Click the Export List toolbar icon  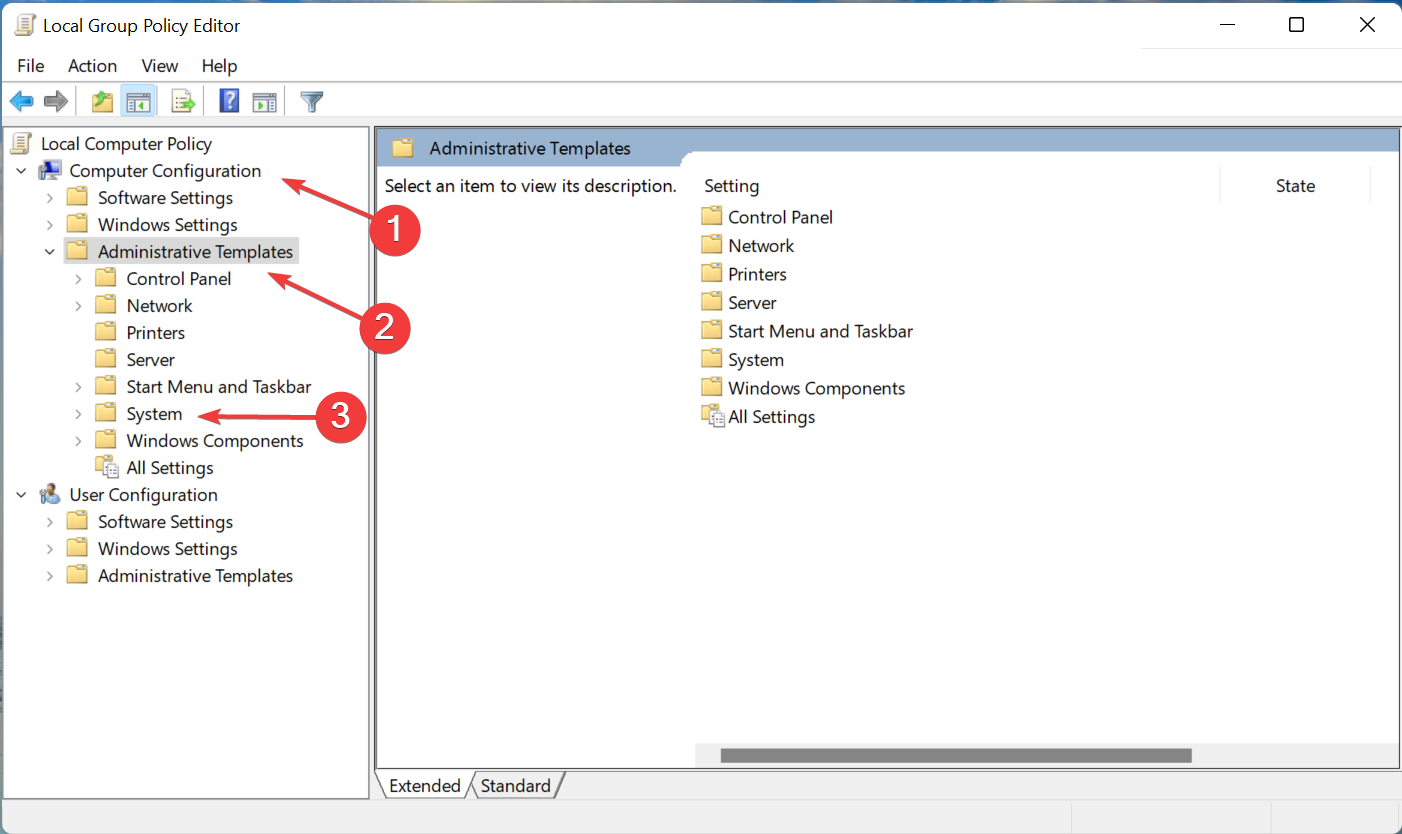[x=183, y=101]
